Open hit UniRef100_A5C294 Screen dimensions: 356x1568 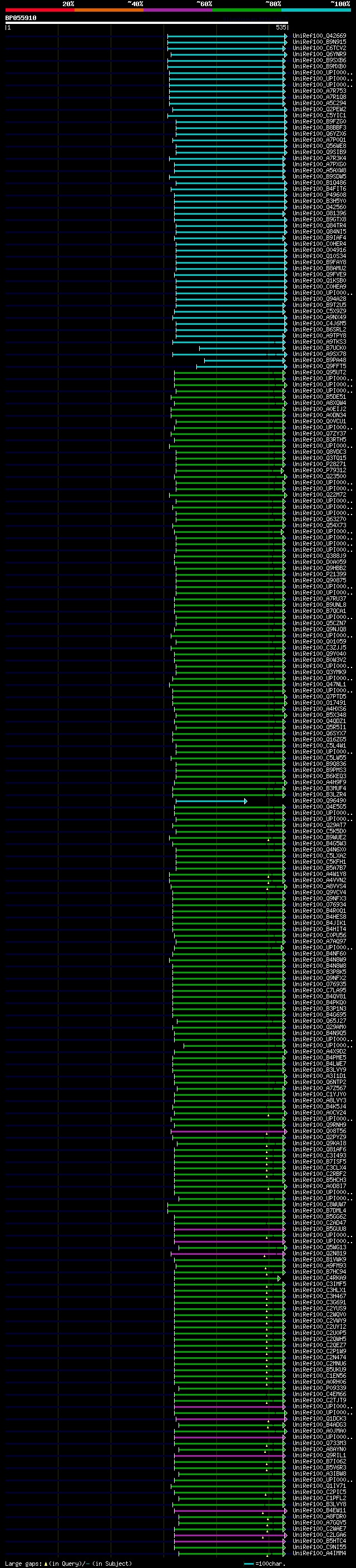319,103
